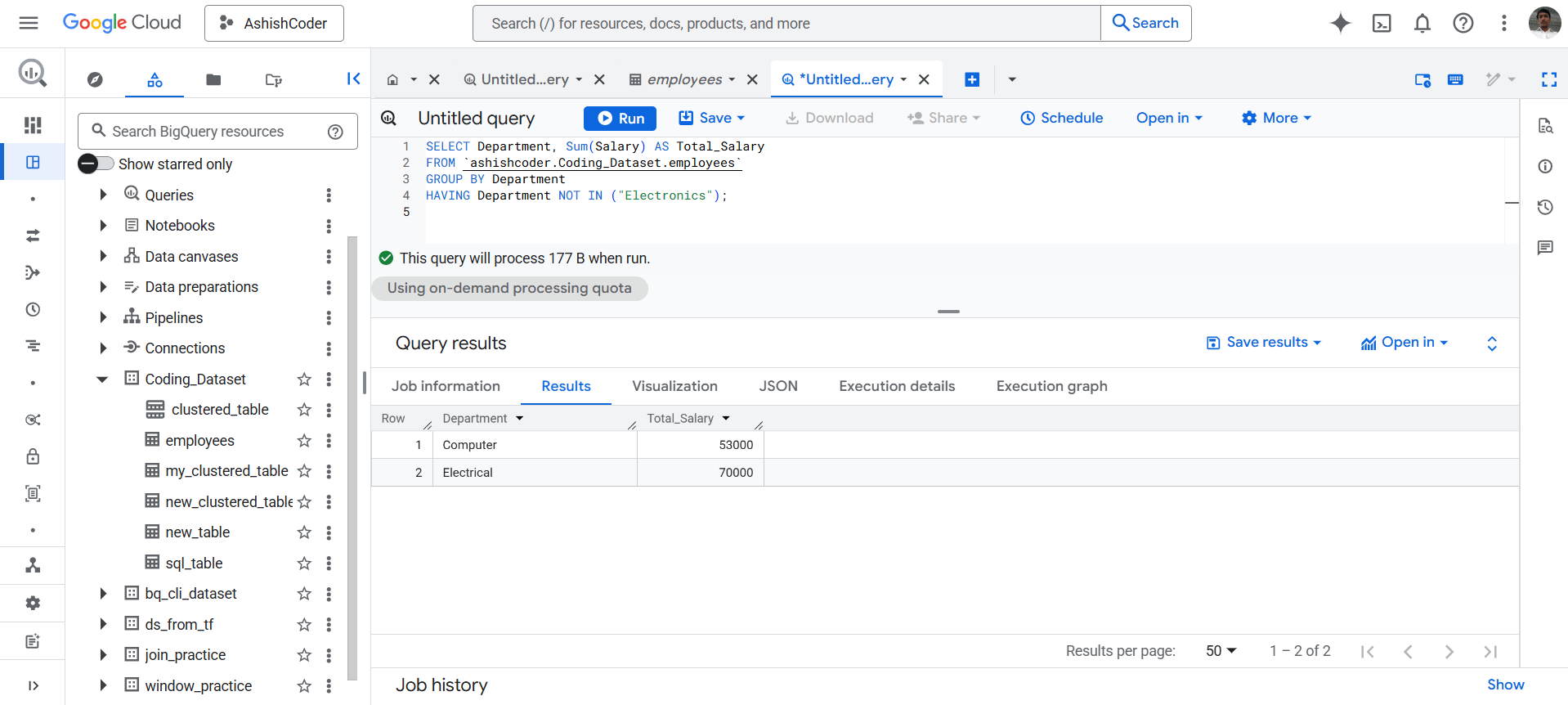Open the compass Explorer tab icon
1568x705 pixels.
[95, 79]
